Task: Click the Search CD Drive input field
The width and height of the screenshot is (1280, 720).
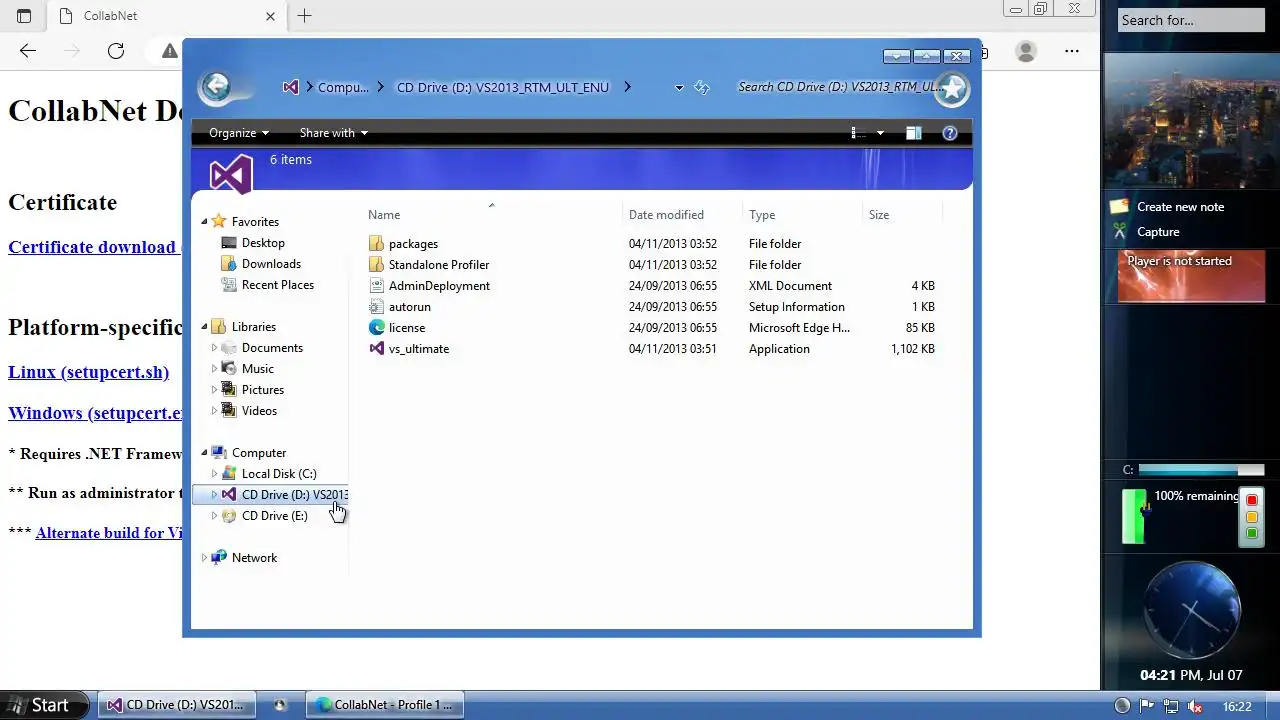Action: click(x=836, y=87)
